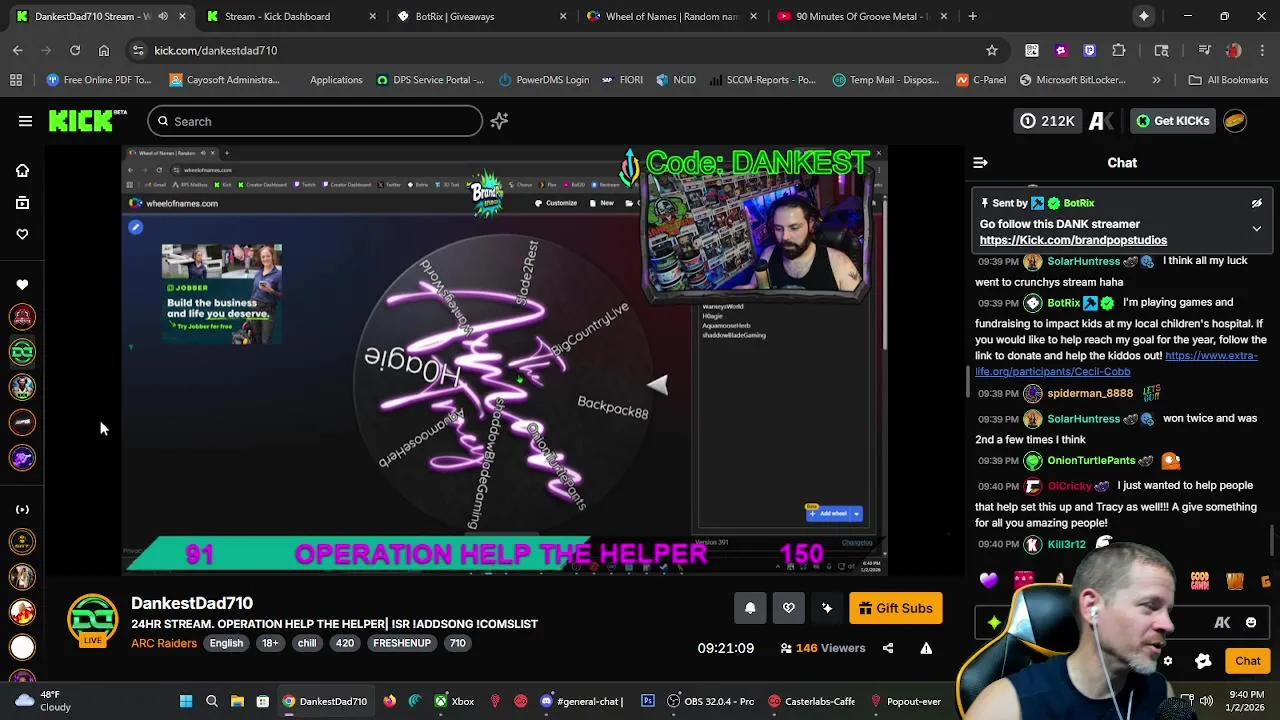Show more bookmarks chevron
Viewport: 1280px width, 720px height.
(x=1156, y=80)
